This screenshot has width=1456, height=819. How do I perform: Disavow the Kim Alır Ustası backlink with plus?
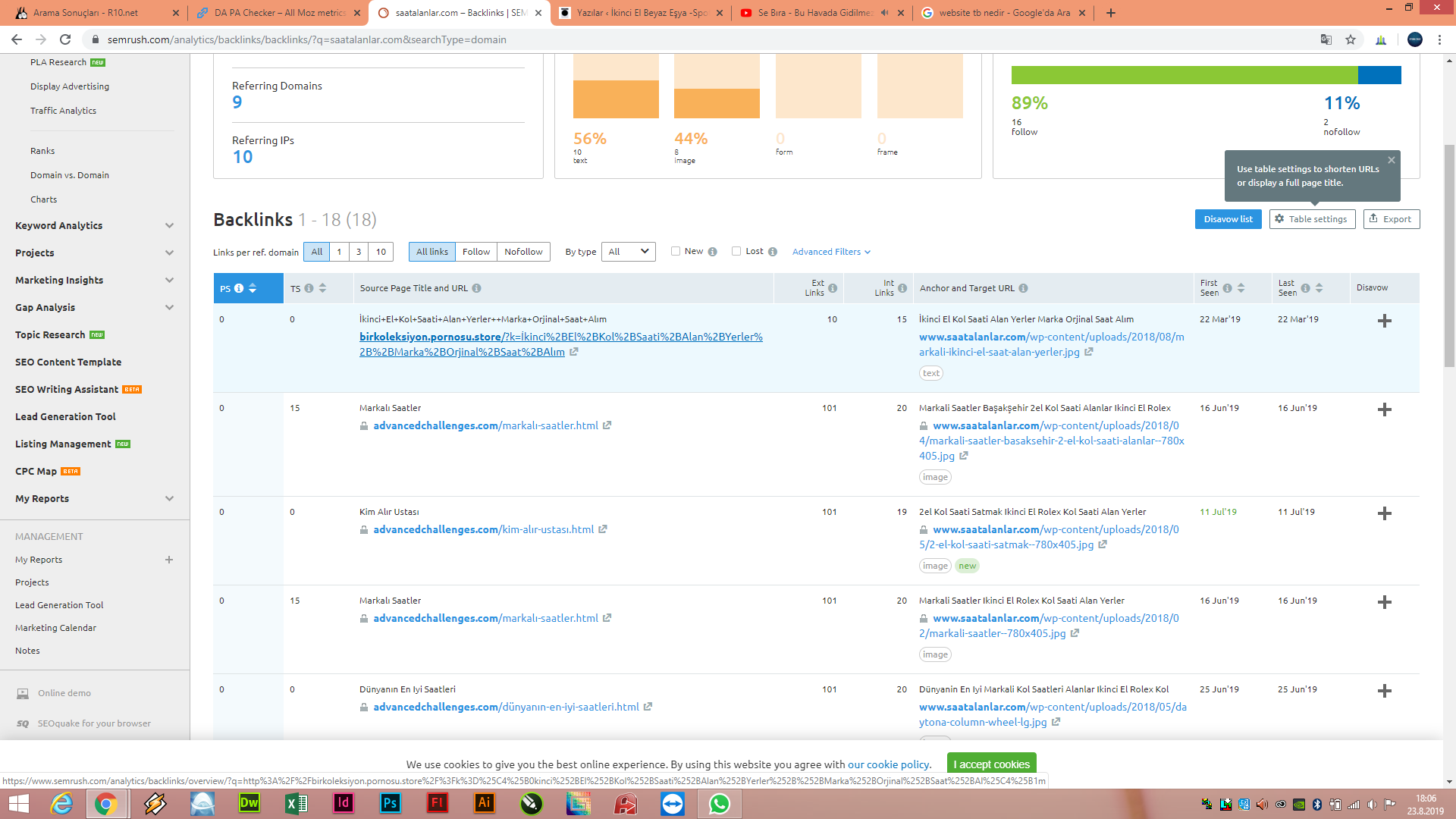click(1385, 513)
